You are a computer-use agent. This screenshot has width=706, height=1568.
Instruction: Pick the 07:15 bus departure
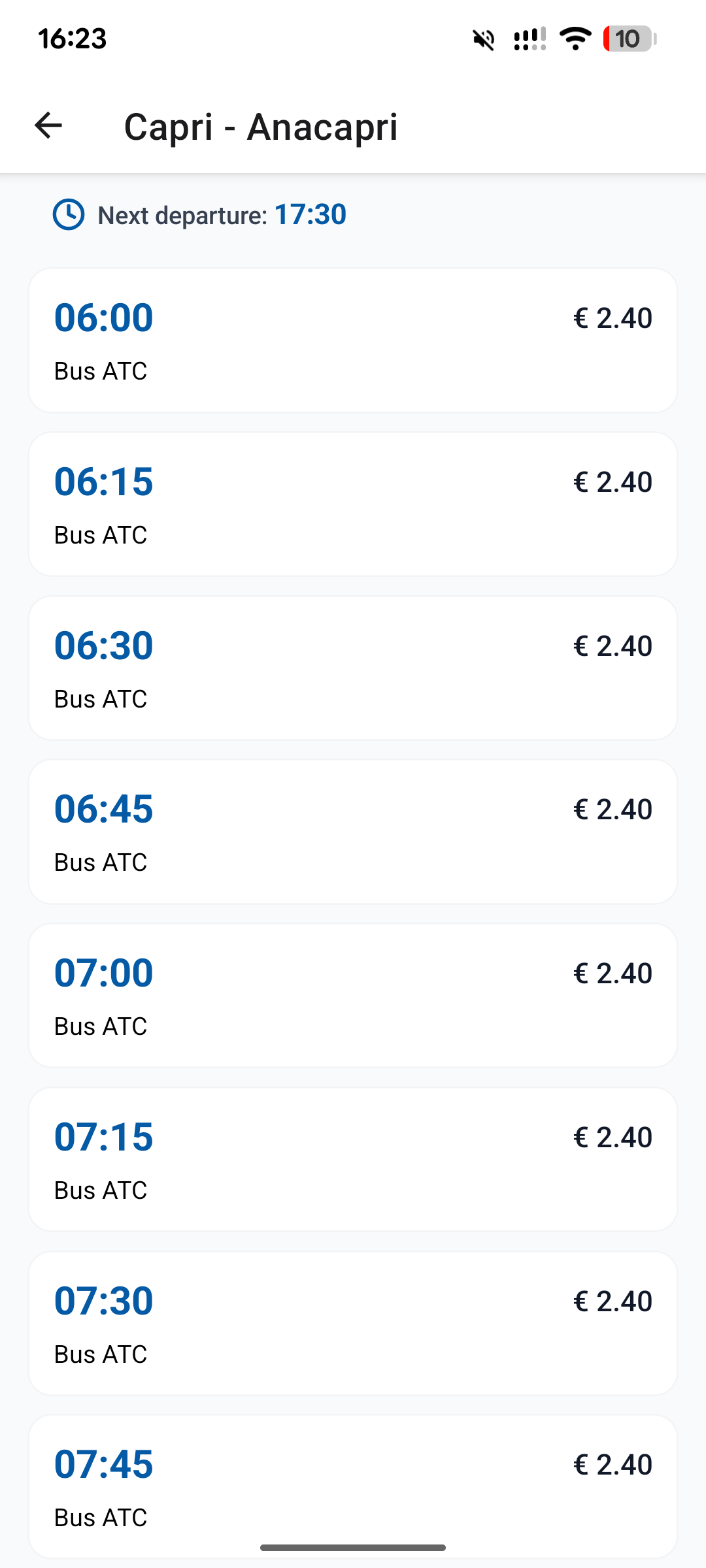pos(353,1160)
